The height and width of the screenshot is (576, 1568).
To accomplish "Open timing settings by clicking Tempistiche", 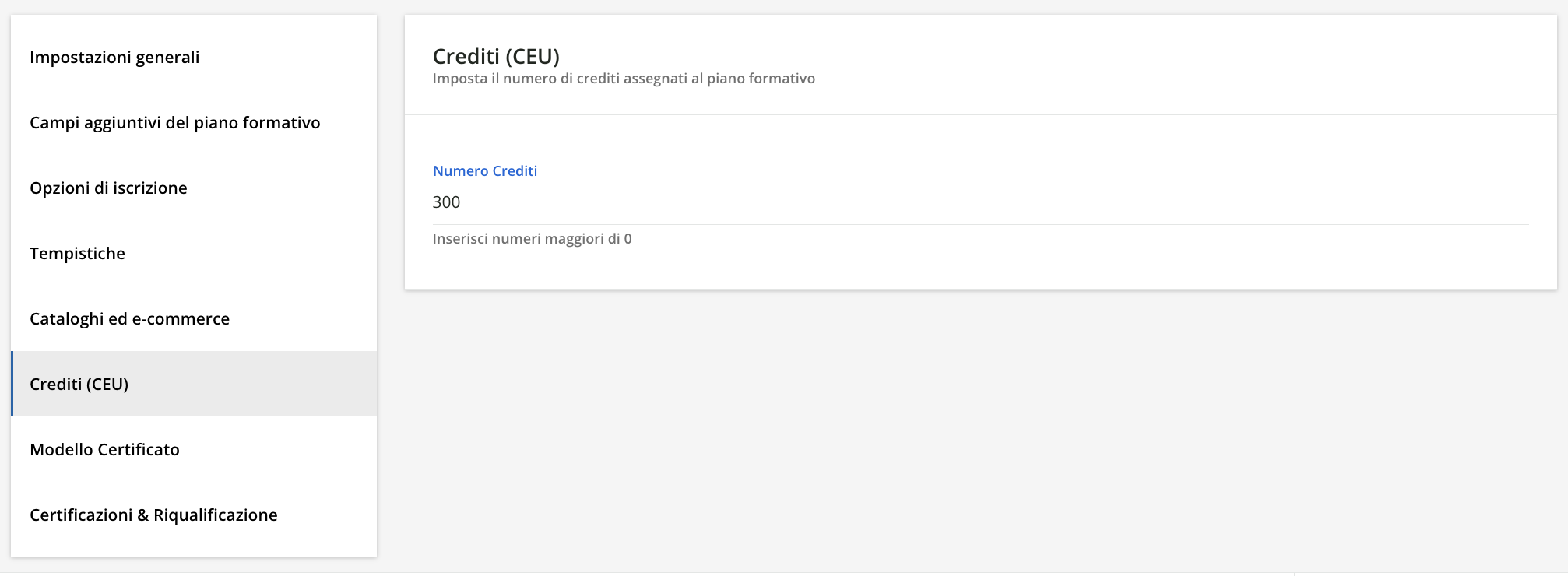I will tap(77, 253).
